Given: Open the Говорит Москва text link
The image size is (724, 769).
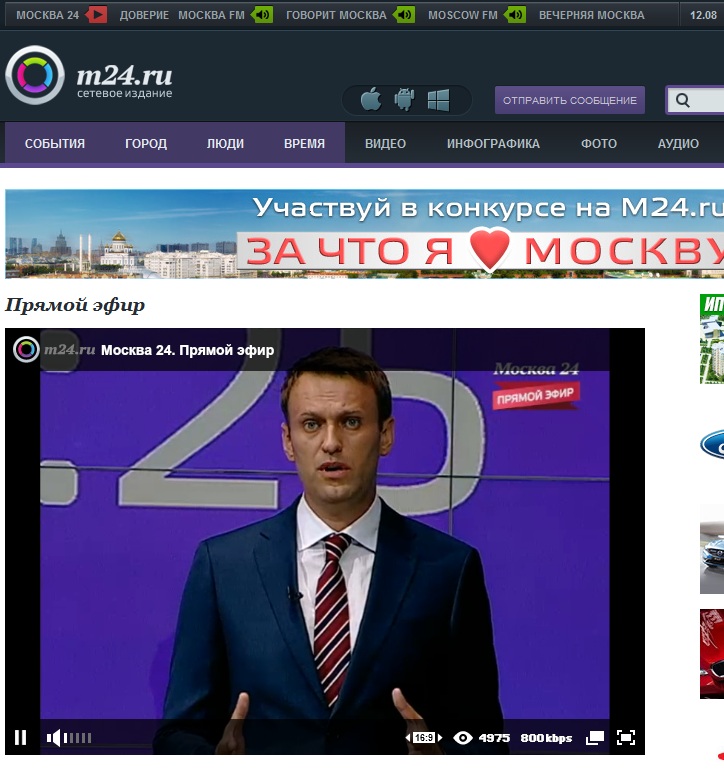Looking at the screenshot, I should (x=336, y=15).
